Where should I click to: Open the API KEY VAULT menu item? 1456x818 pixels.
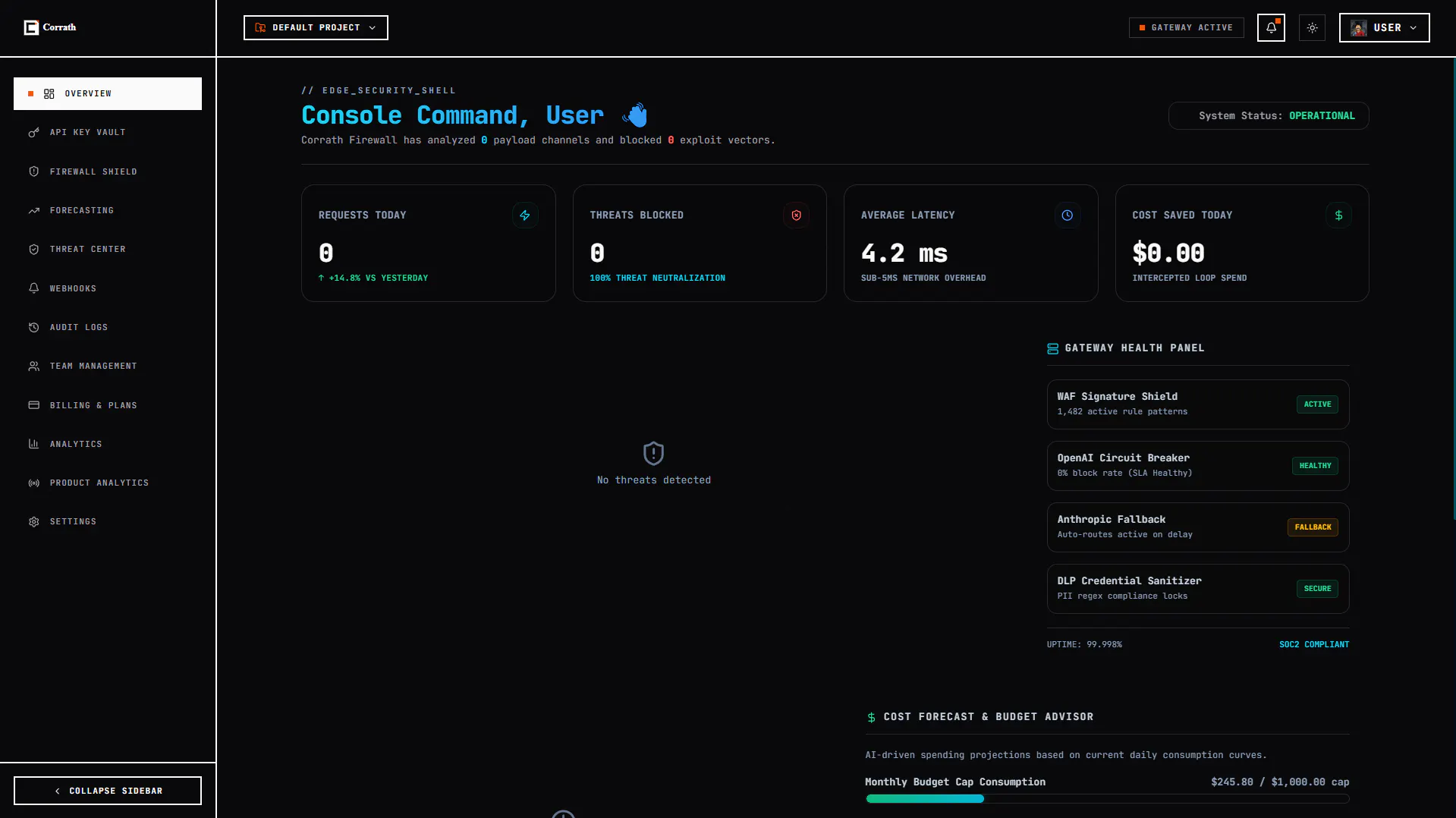coord(108,132)
